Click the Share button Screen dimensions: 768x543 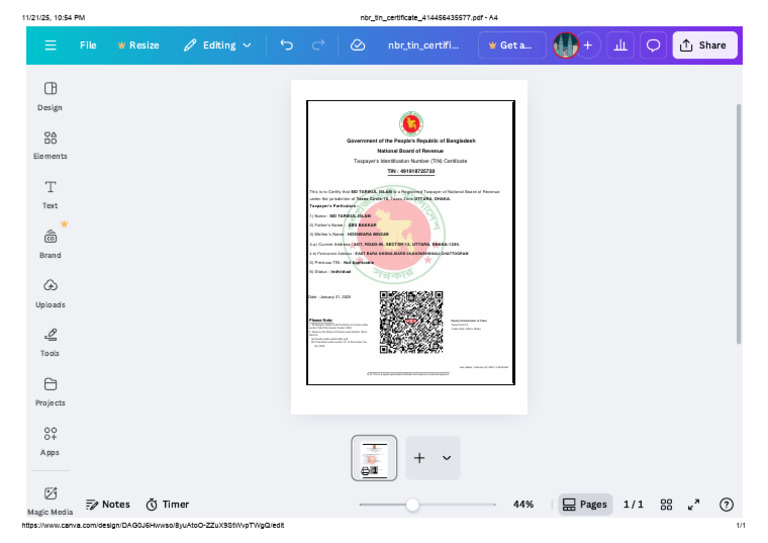tap(704, 46)
